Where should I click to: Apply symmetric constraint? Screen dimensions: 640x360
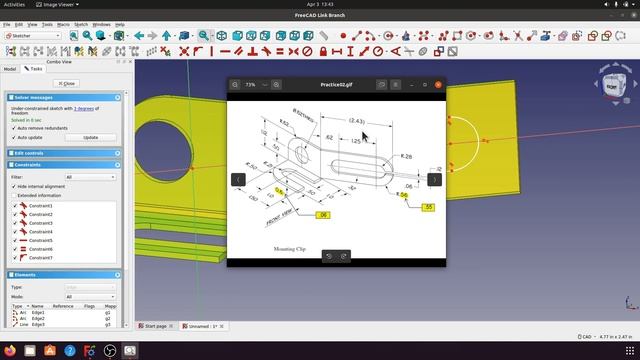(x=293, y=52)
